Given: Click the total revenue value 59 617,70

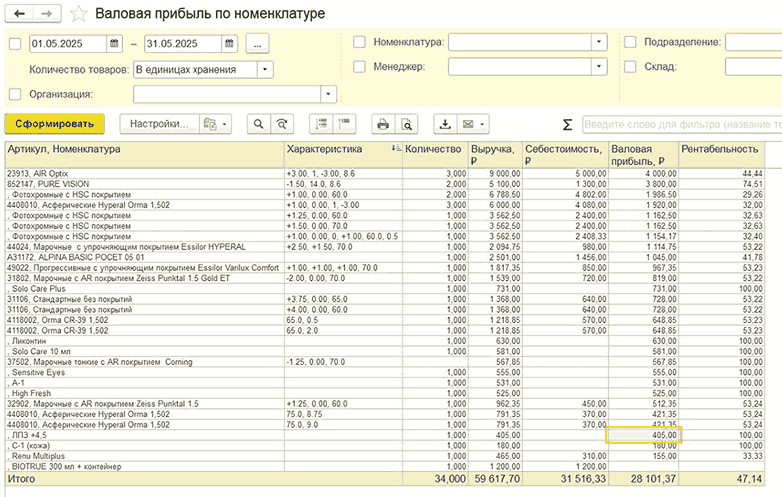Looking at the screenshot, I should pos(497,479).
